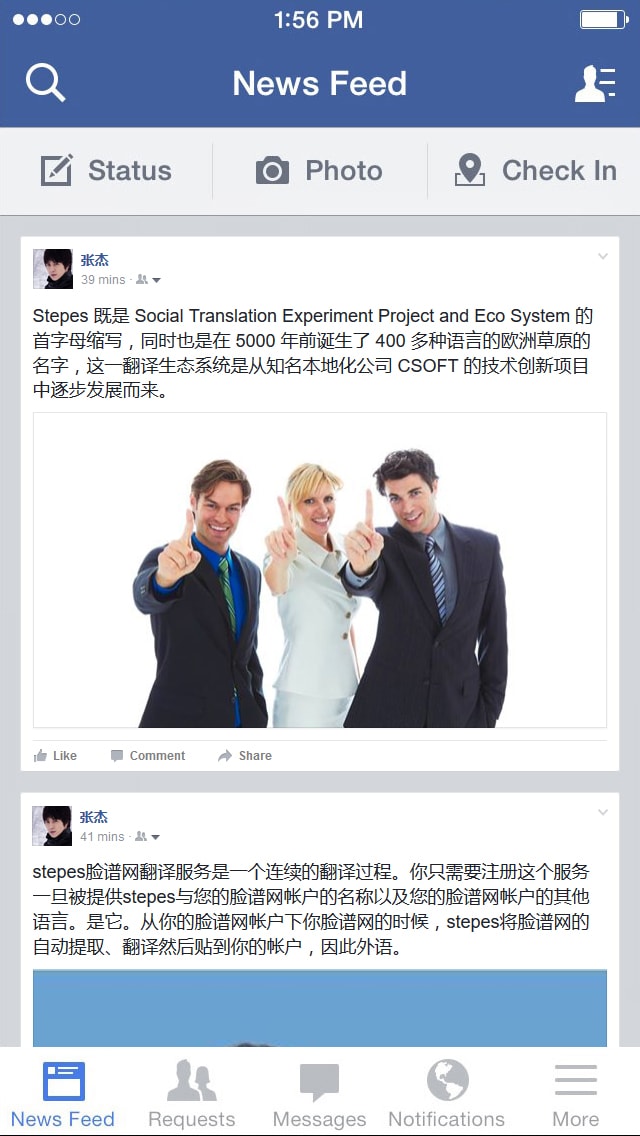Tap the Status compose icon
Viewport: 640px width, 1136px height.
tap(57, 170)
